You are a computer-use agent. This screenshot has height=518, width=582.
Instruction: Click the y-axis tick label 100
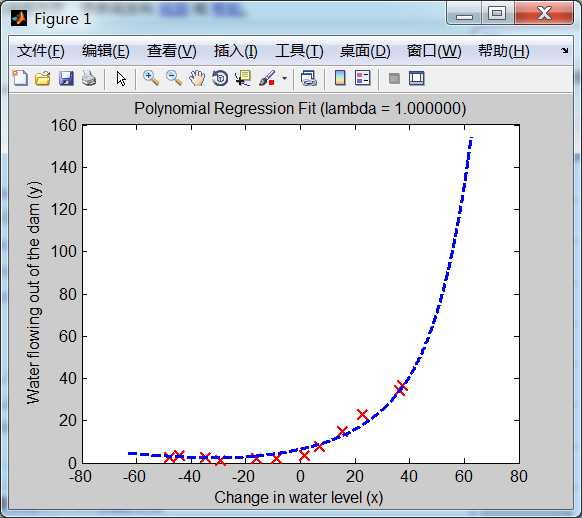pyautogui.click(x=63, y=251)
